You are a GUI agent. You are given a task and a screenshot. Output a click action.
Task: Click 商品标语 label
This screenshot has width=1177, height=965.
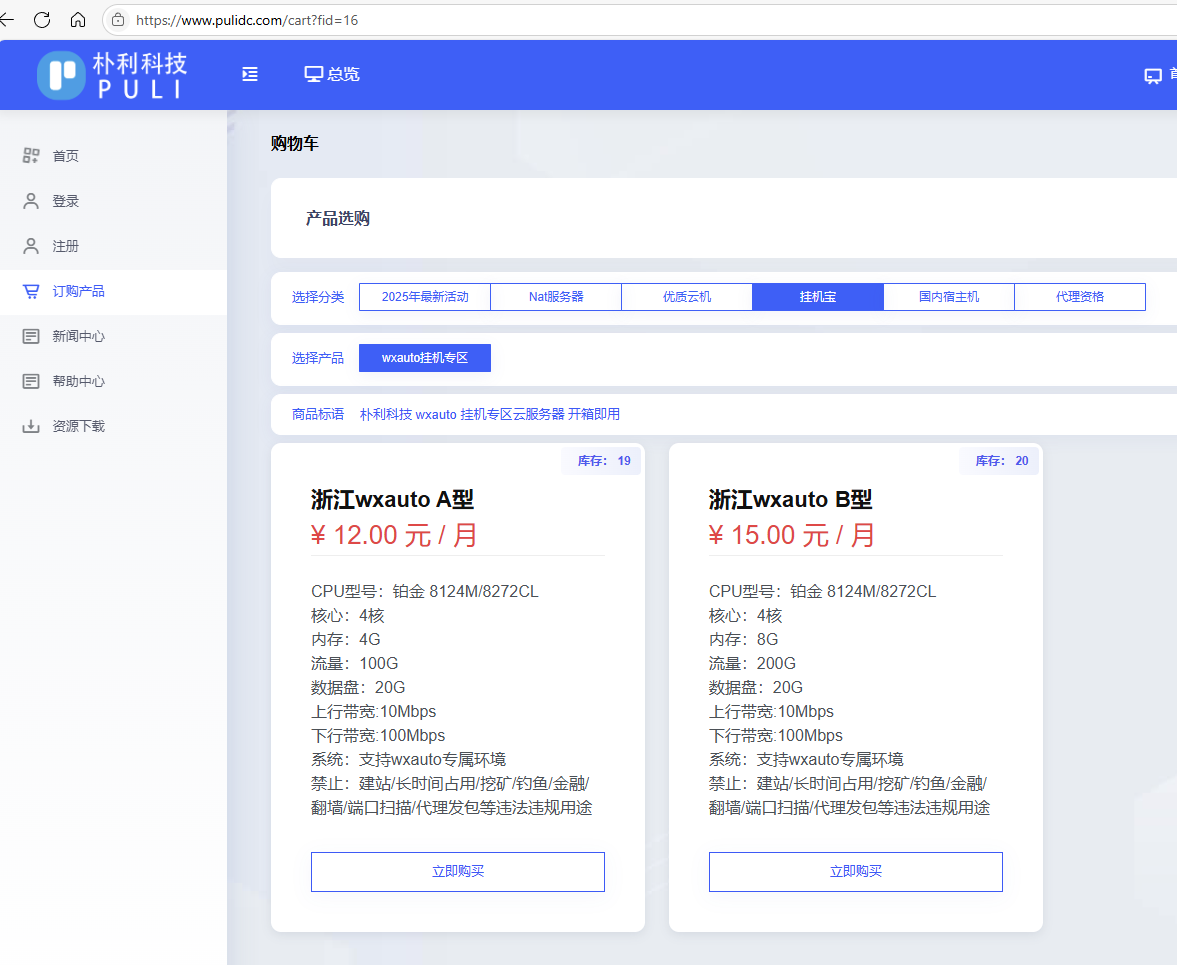tap(318, 414)
